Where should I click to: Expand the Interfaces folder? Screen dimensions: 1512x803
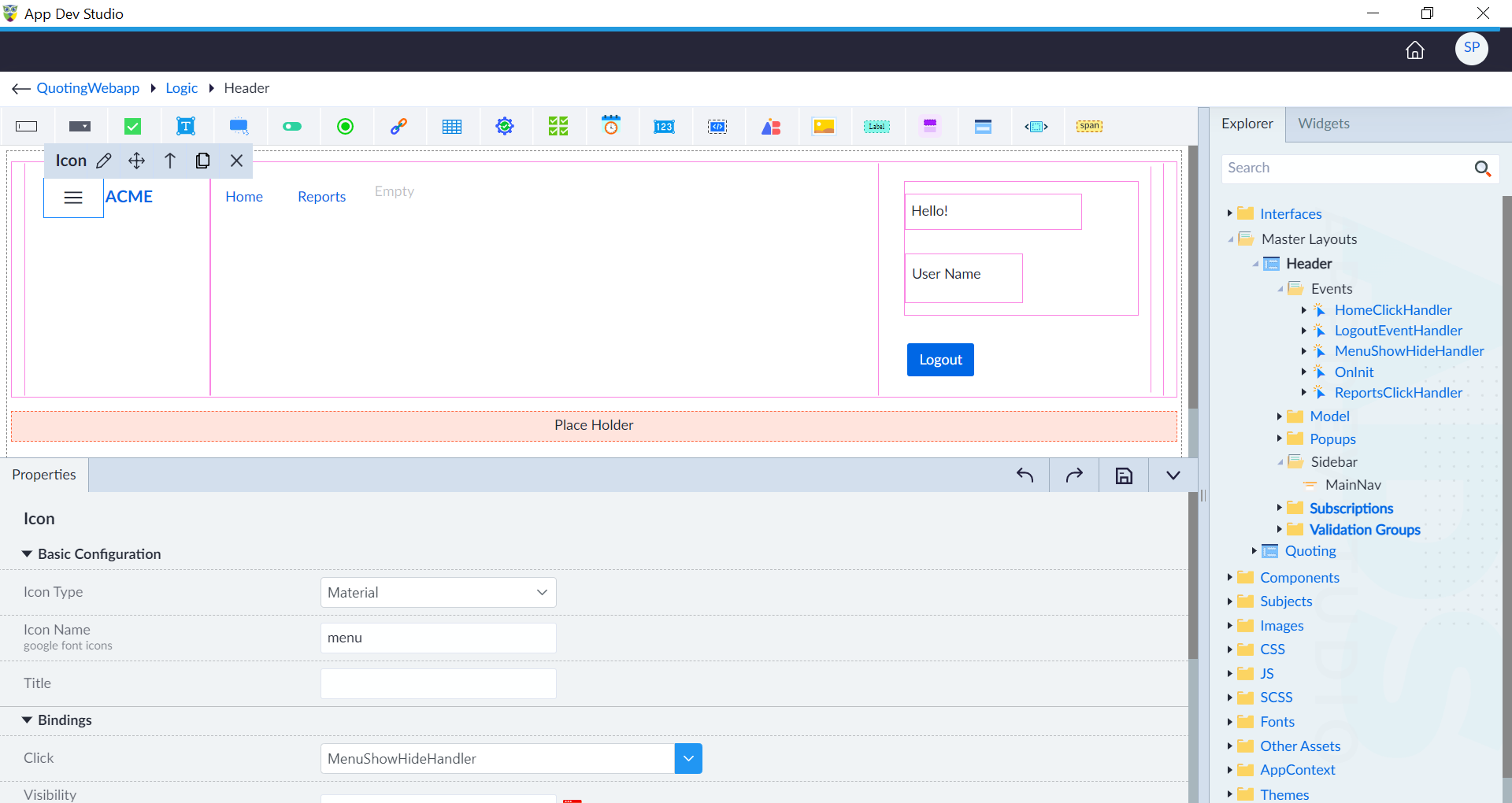tap(1229, 213)
